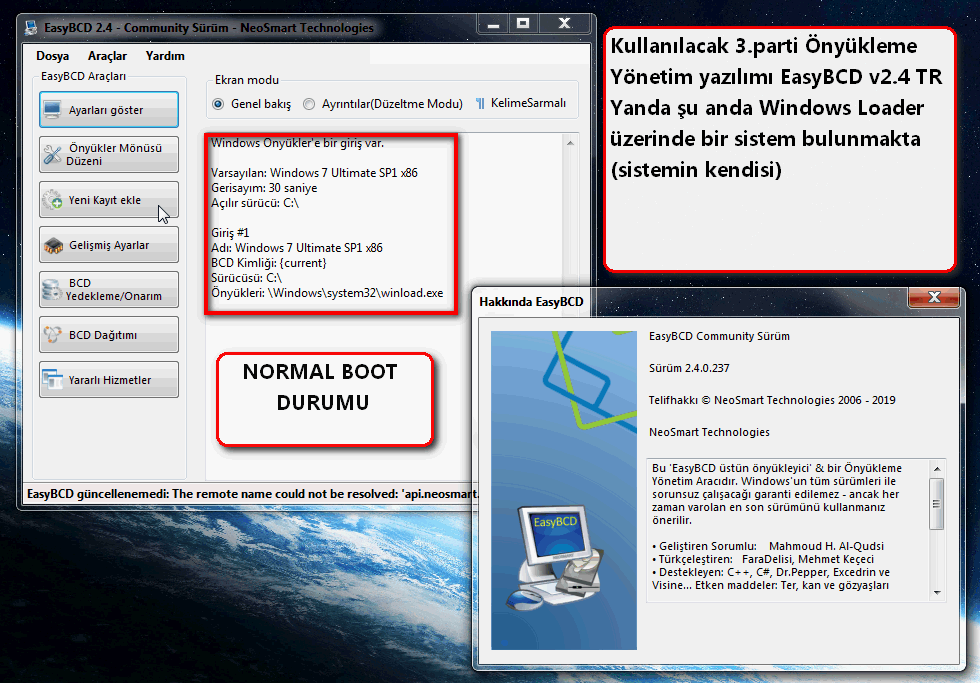The height and width of the screenshot is (683, 980).
Task: Click the status bar update error message
Action: tap(252, 494)
